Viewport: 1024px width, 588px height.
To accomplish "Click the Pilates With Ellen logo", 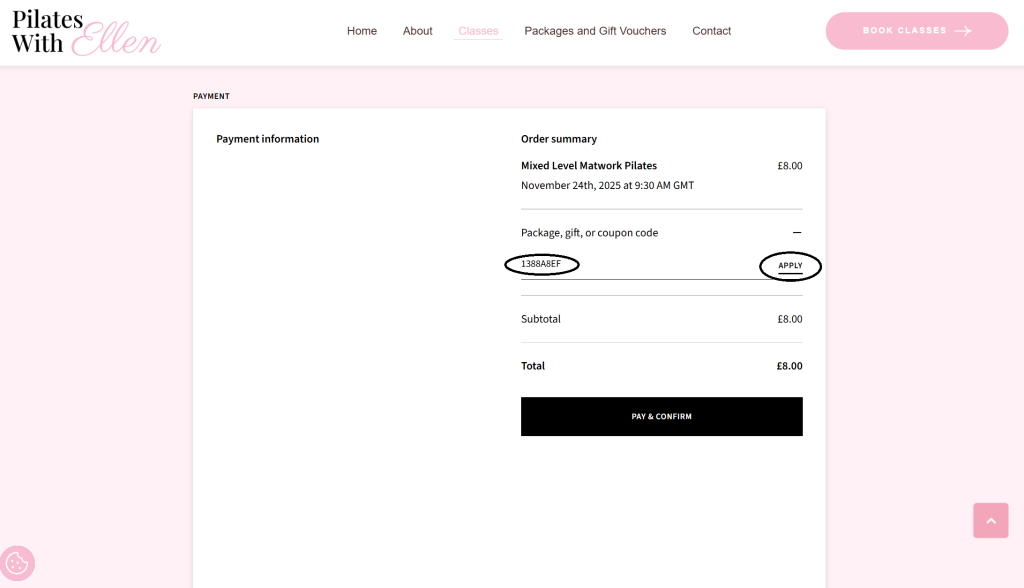I will 85,32.
